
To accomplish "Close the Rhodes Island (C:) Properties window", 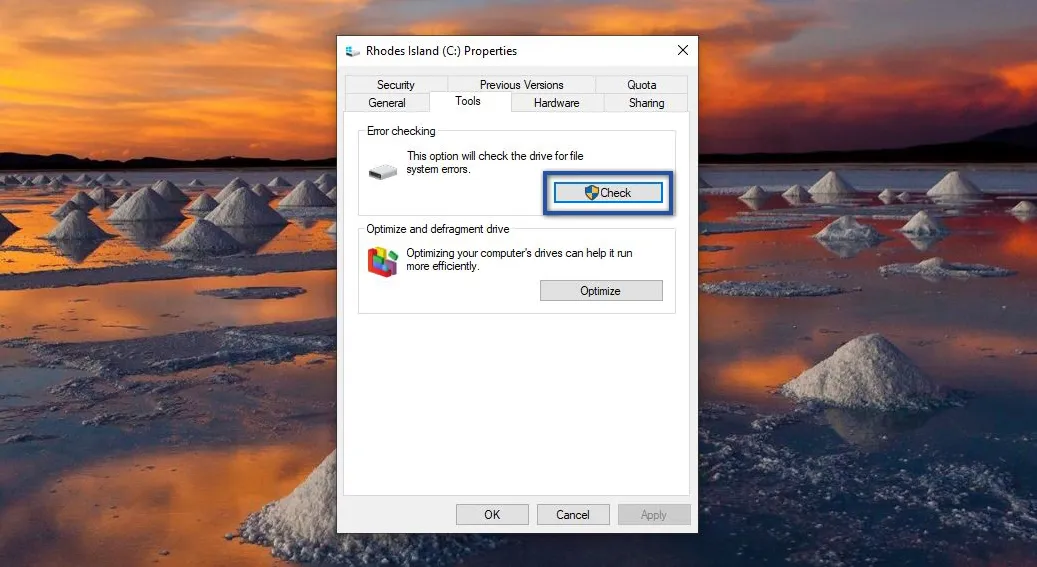I will (683, 50).
